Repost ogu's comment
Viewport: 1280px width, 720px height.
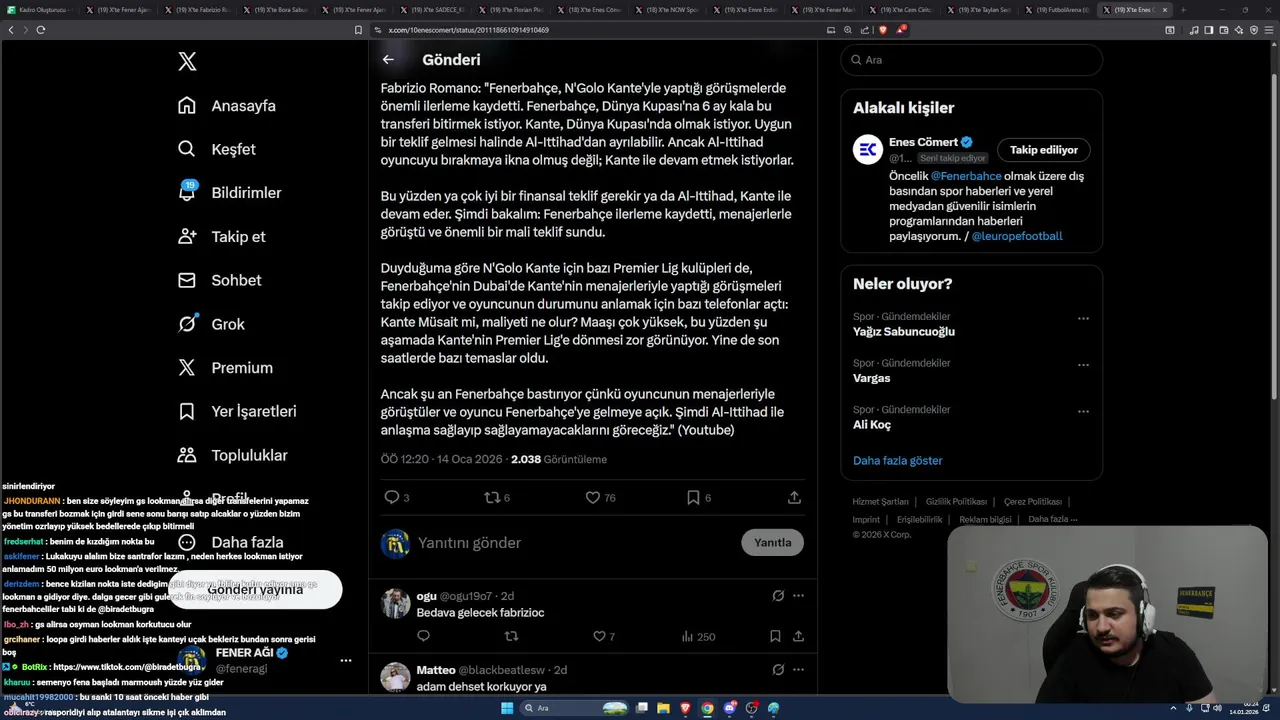(511, 636)
